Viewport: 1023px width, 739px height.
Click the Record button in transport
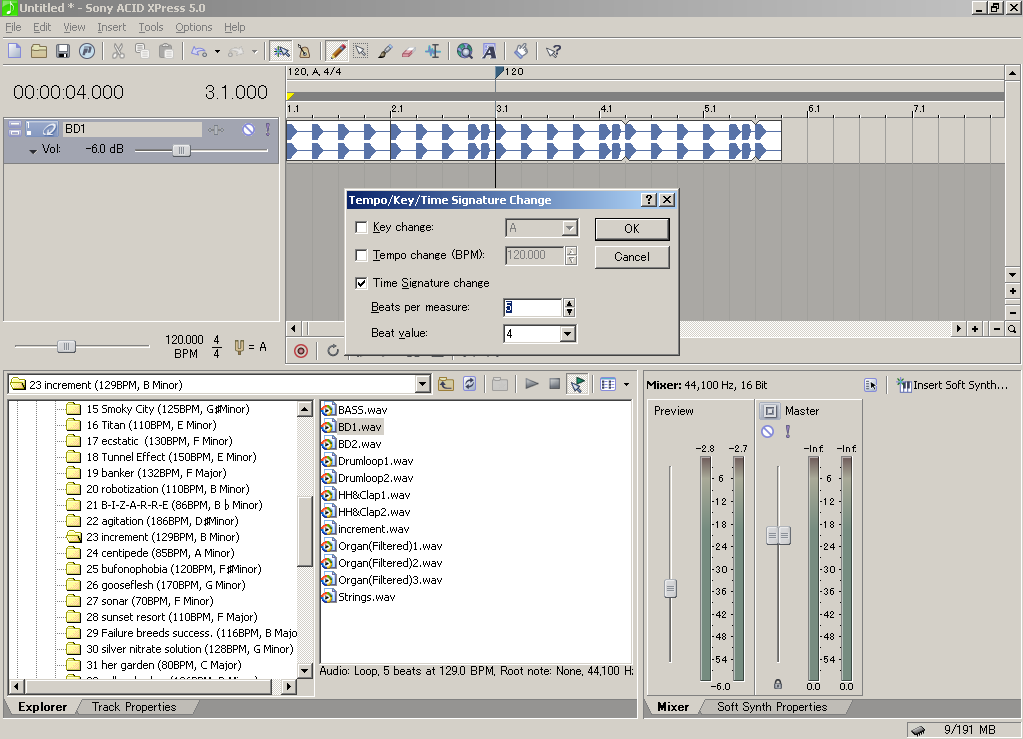tap(301, 351)
